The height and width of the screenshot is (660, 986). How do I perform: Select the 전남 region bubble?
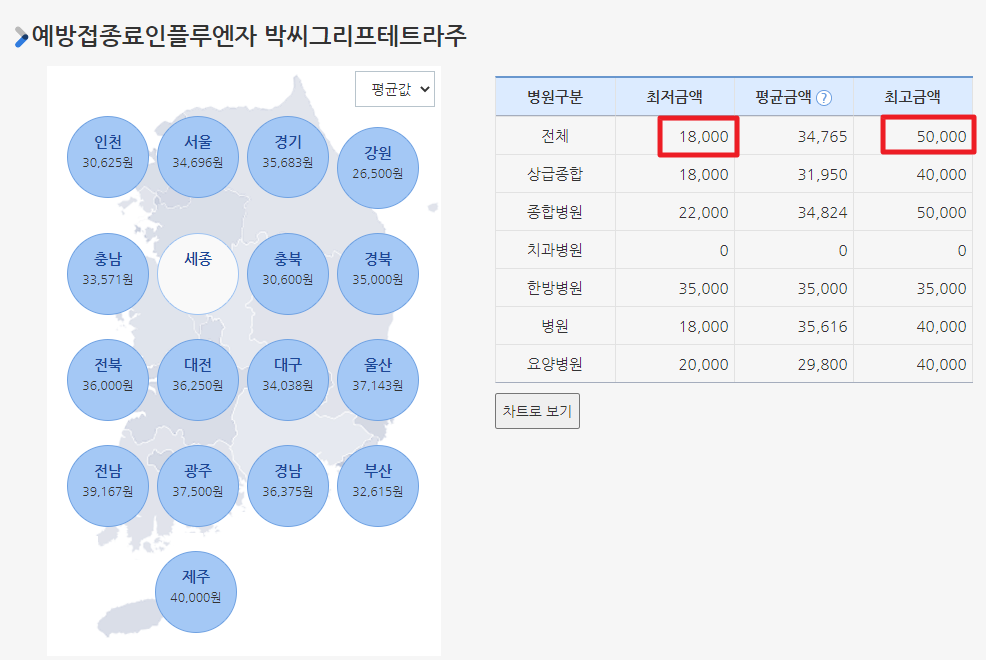[108, 486]
